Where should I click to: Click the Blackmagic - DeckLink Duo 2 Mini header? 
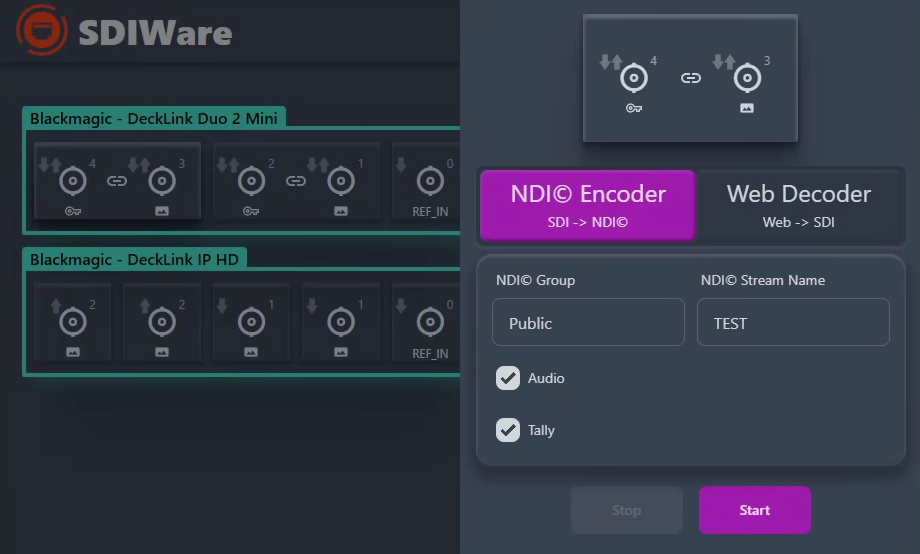[154, 118]
